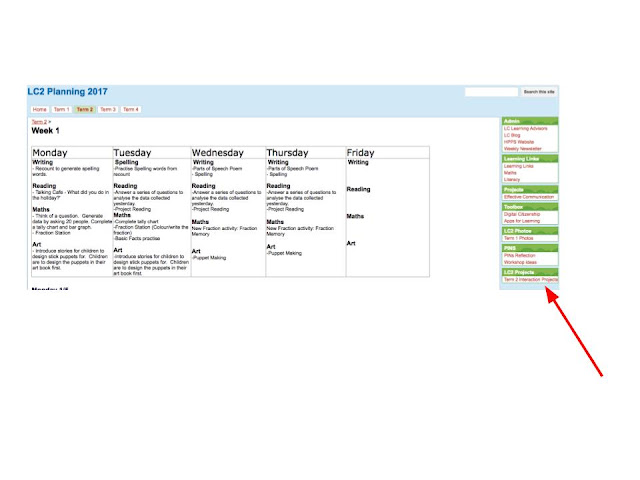
Task: Open Learning Links under the Learning Links header
Action: [518, 166]
